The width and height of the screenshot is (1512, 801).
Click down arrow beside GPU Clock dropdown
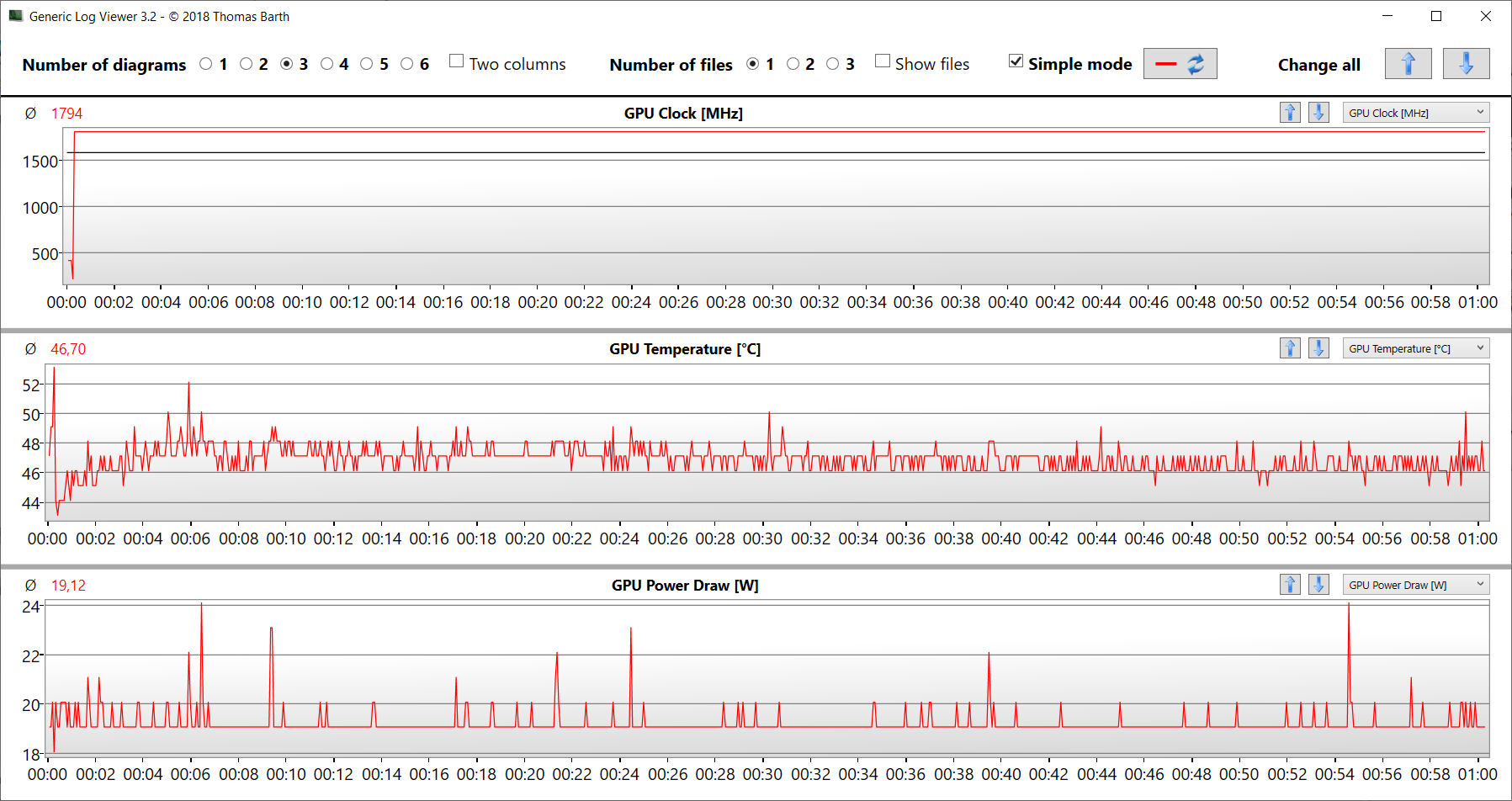1318,113
